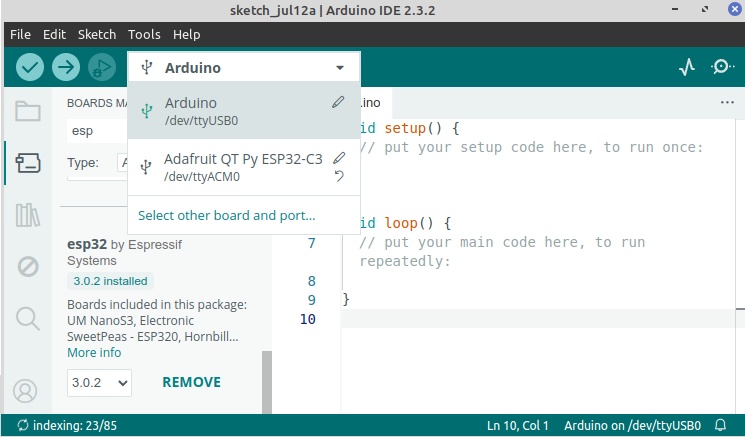
Task: Open the Debug sidebar icon
Action: pos(28,266)
